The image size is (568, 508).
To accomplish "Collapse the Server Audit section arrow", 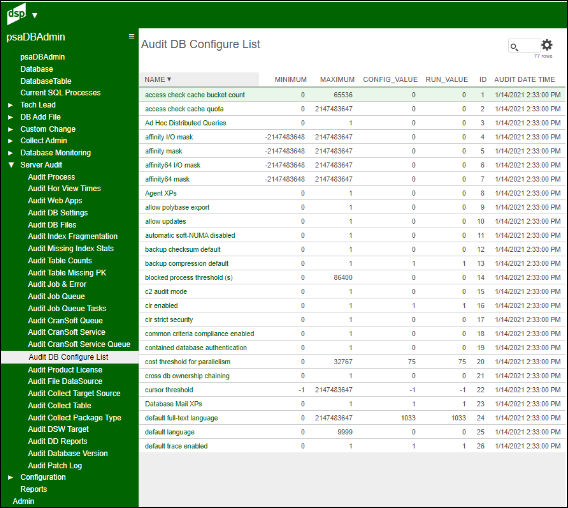I will coord(11,165).
